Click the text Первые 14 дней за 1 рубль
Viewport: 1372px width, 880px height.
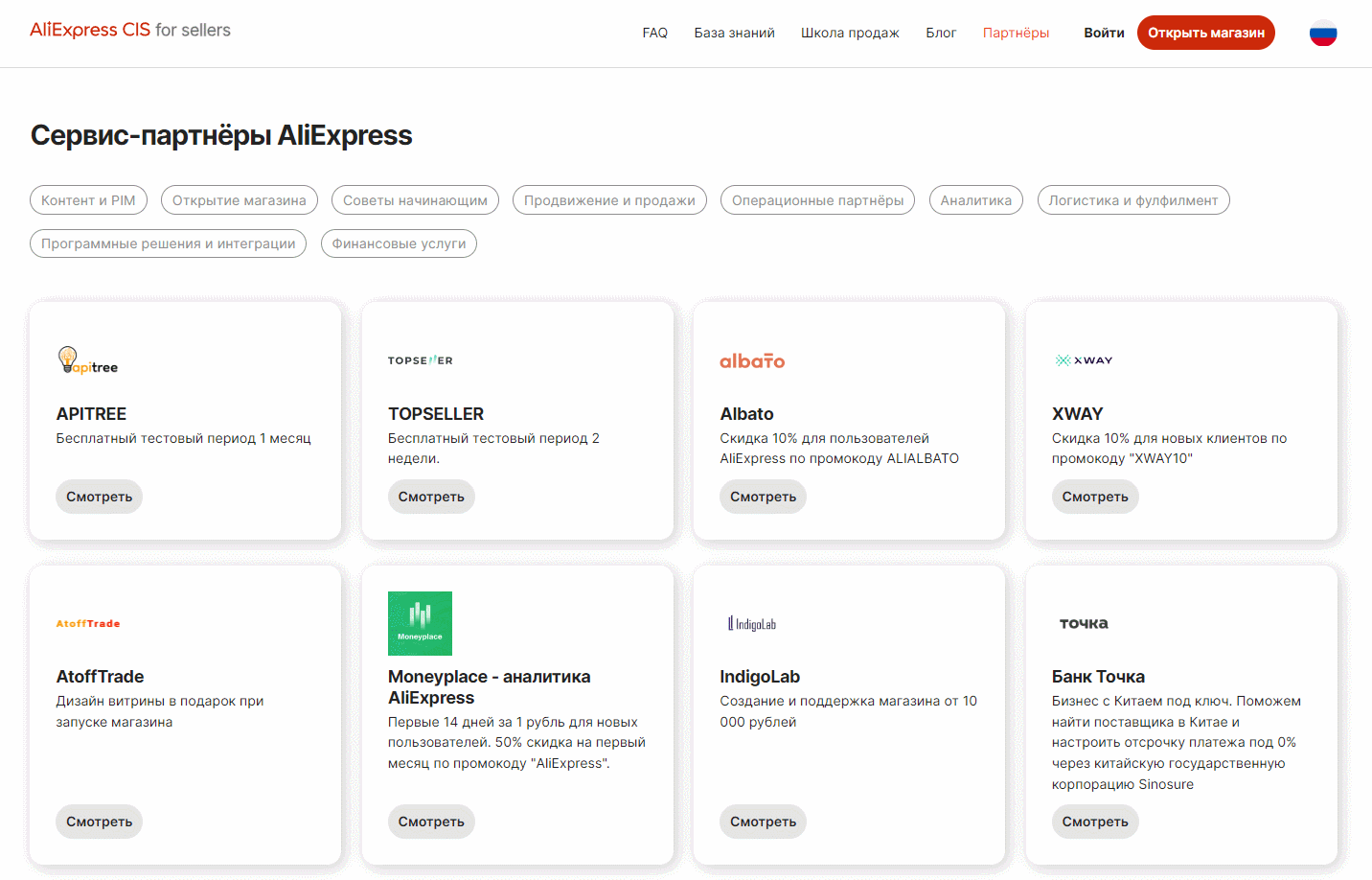[516, 743]
